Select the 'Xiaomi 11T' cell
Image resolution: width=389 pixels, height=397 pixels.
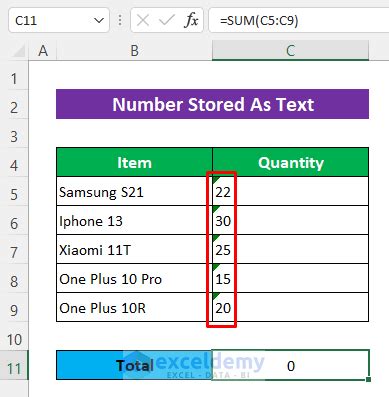[x=134, y=249]
